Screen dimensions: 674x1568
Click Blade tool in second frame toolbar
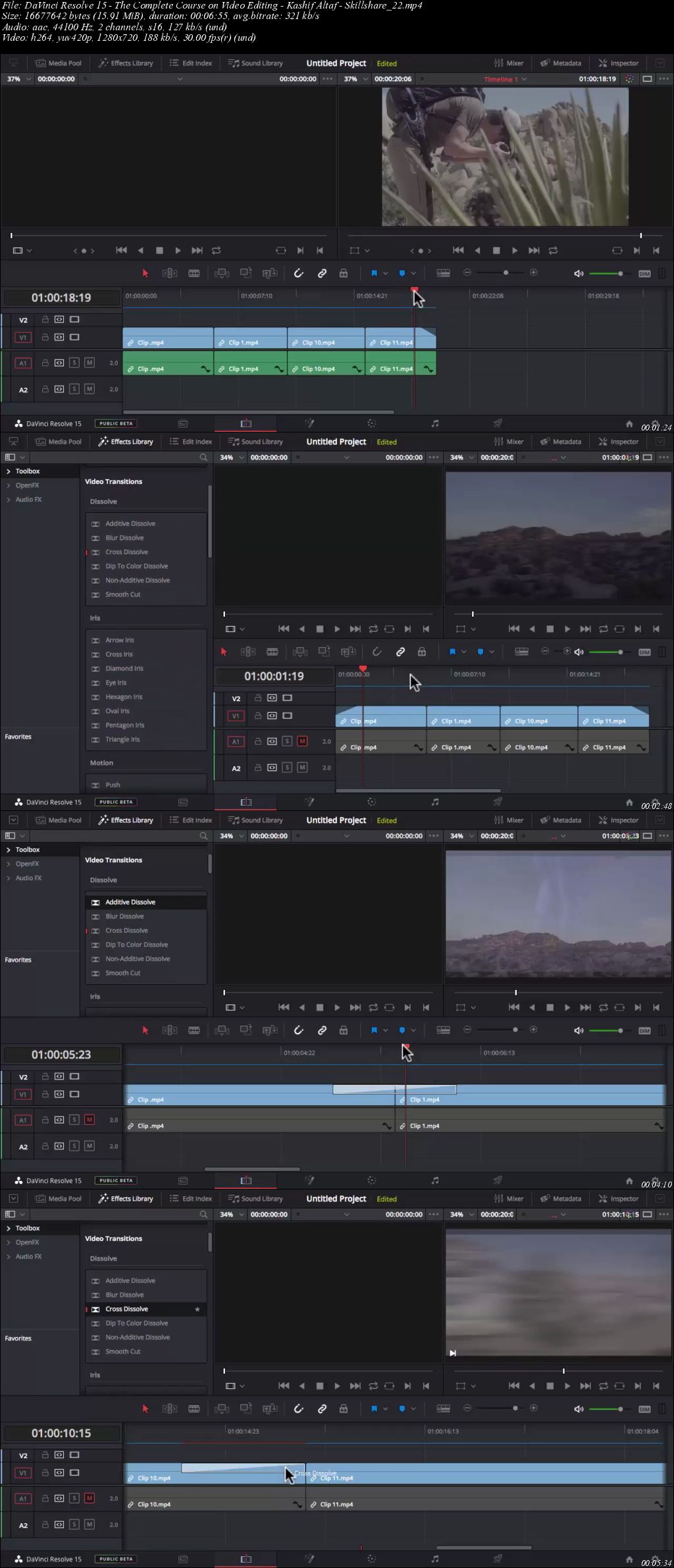point(272,652)
